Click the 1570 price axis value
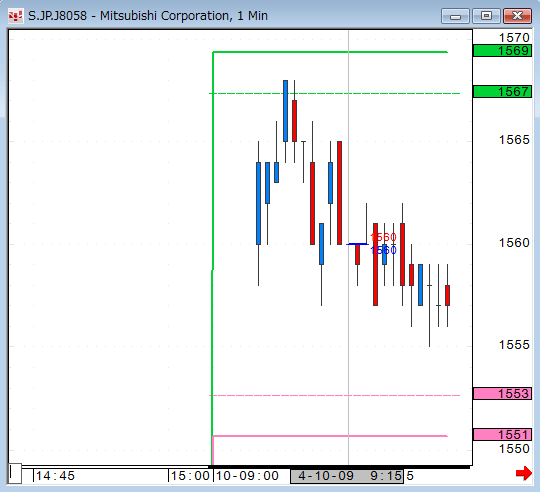The height and width of the screenshot is (492, 540). (514, 38)
